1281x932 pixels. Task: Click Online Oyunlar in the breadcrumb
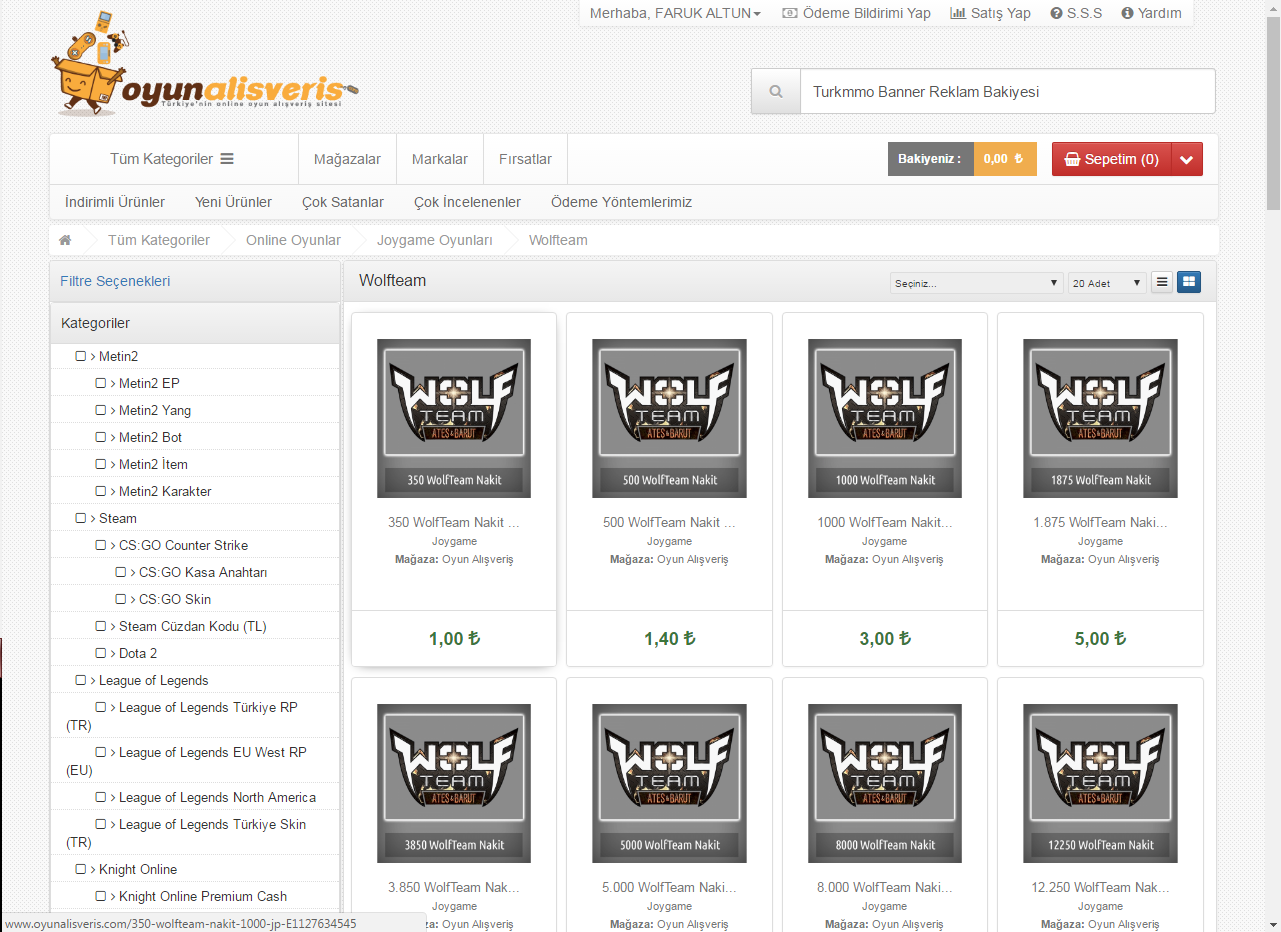coord(293,240)
